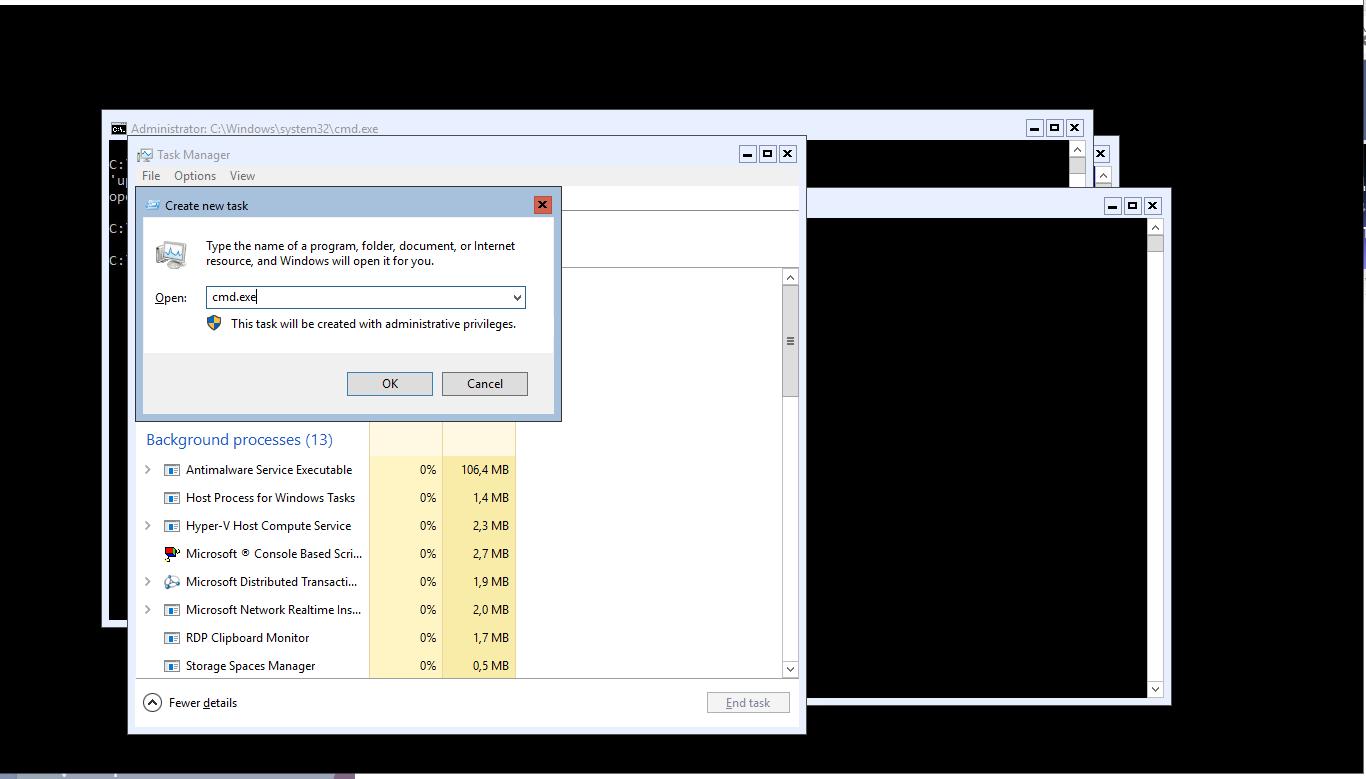
Task: Click the 2,7 MB memory value
Action: click(x=490, y=554)
